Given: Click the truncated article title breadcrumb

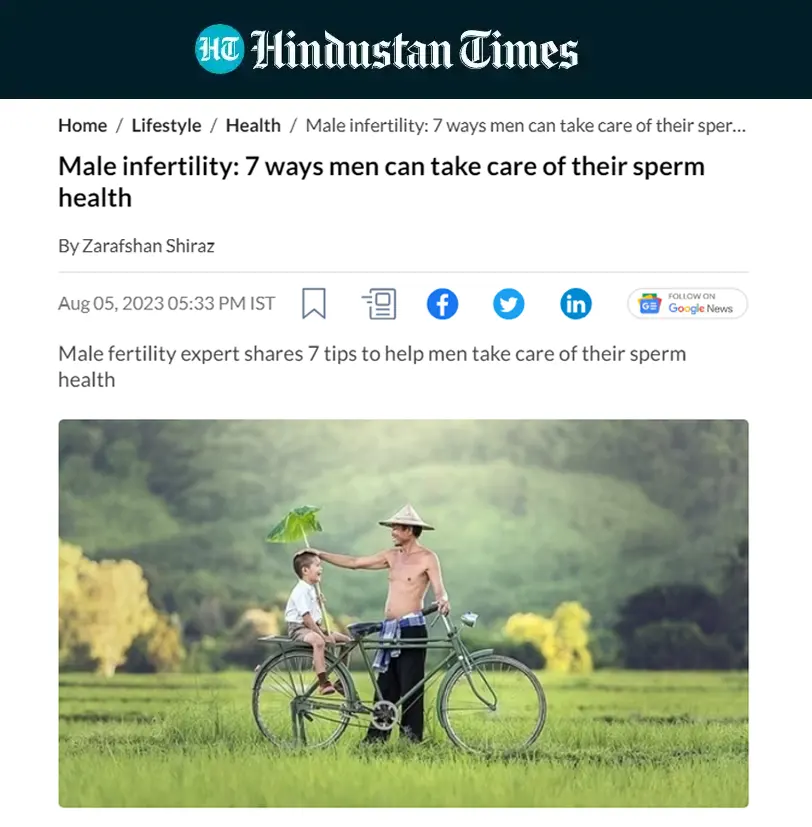Looking at the screenshot, I should pos(526,126).
